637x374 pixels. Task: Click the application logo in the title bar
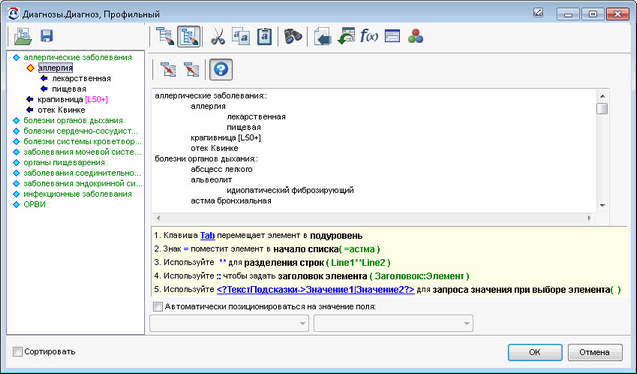tap(13, 14)
